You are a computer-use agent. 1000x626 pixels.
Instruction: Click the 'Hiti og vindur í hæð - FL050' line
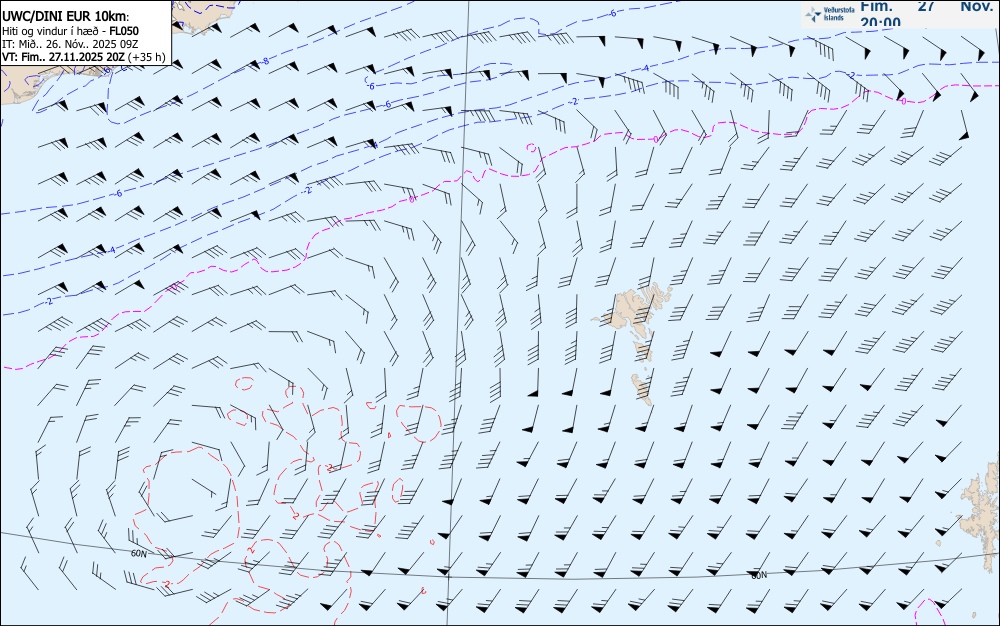coord(70,31)
